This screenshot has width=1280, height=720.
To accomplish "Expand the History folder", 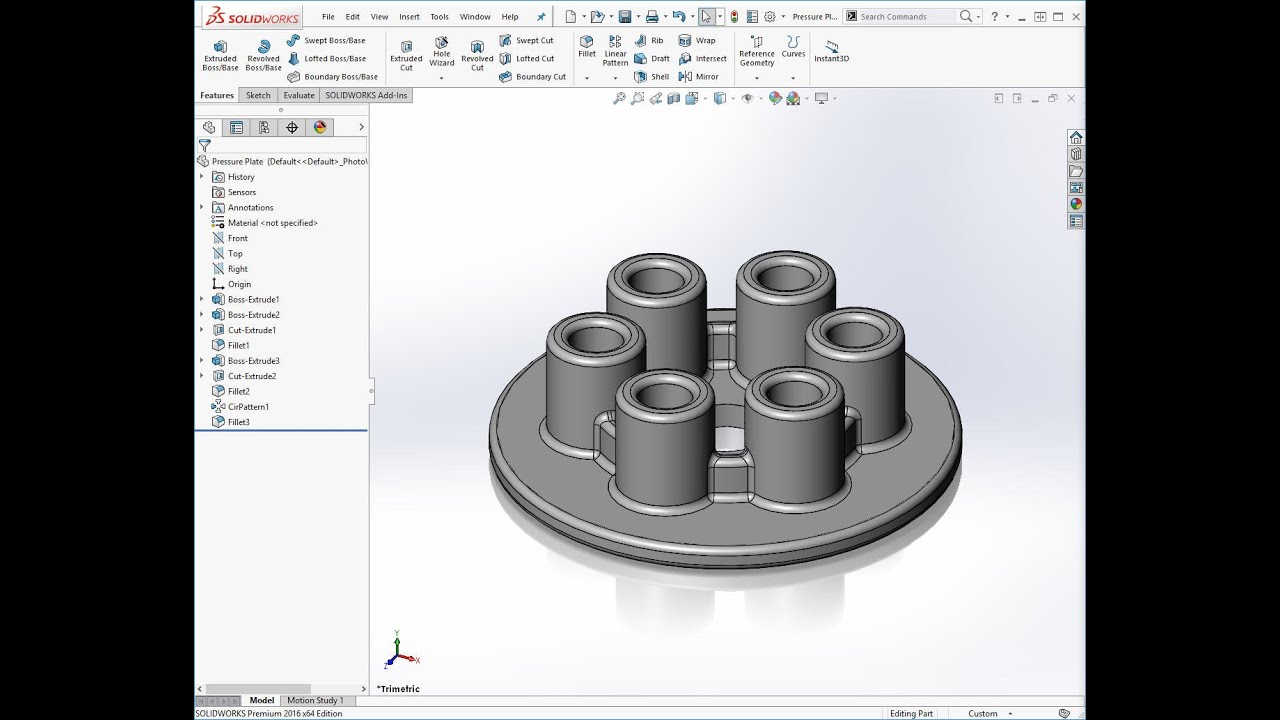I will pyautogui.click(x=201, y=177).
